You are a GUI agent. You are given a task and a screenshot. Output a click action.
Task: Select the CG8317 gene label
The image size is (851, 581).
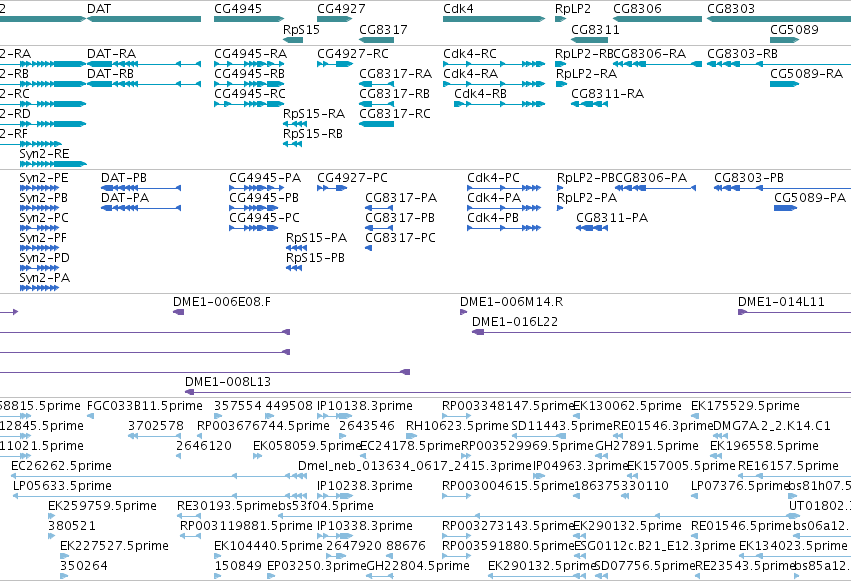(383, 29)
